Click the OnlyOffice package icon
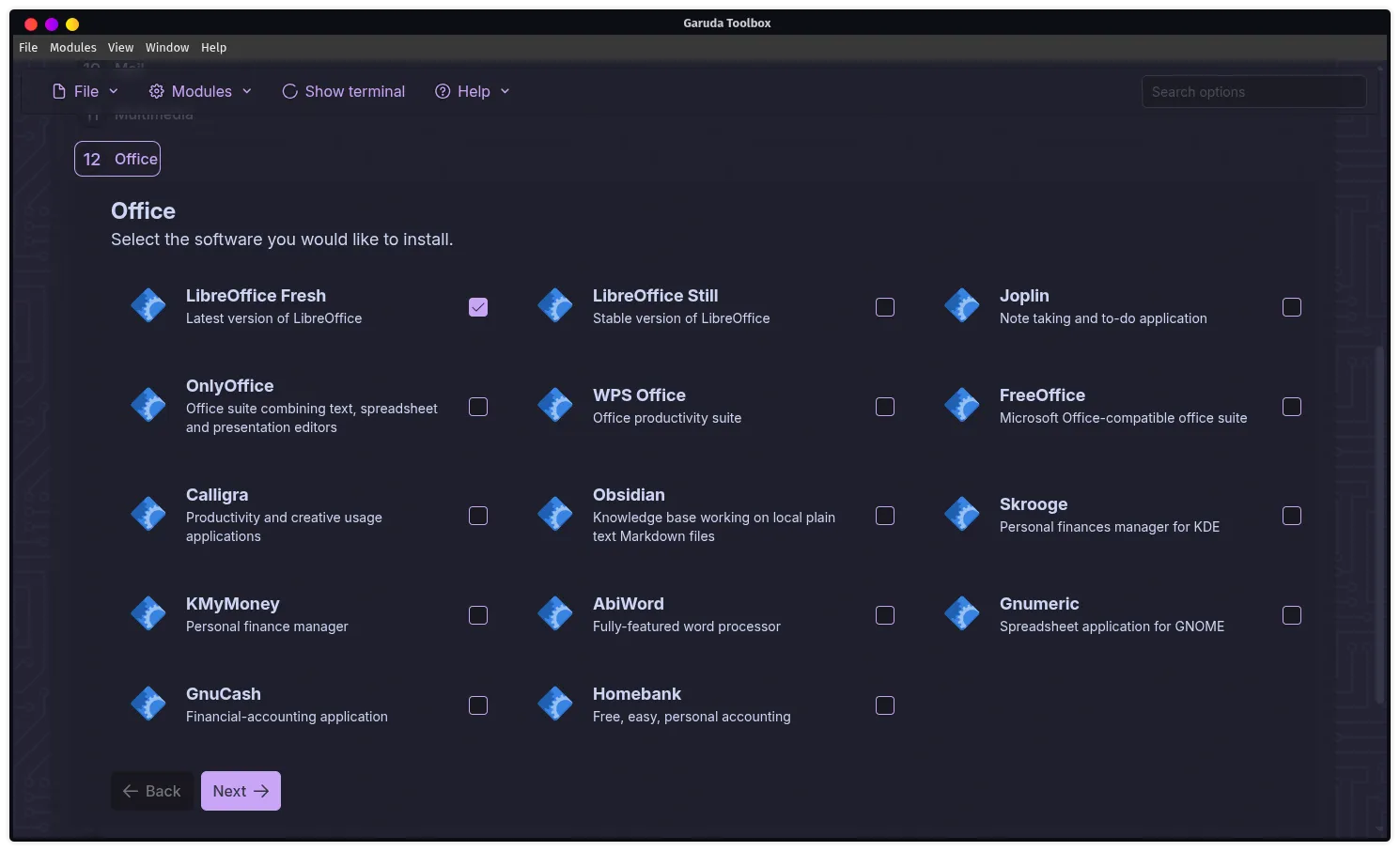This screenshot has height=851, width=1400. tap(148, 405)
